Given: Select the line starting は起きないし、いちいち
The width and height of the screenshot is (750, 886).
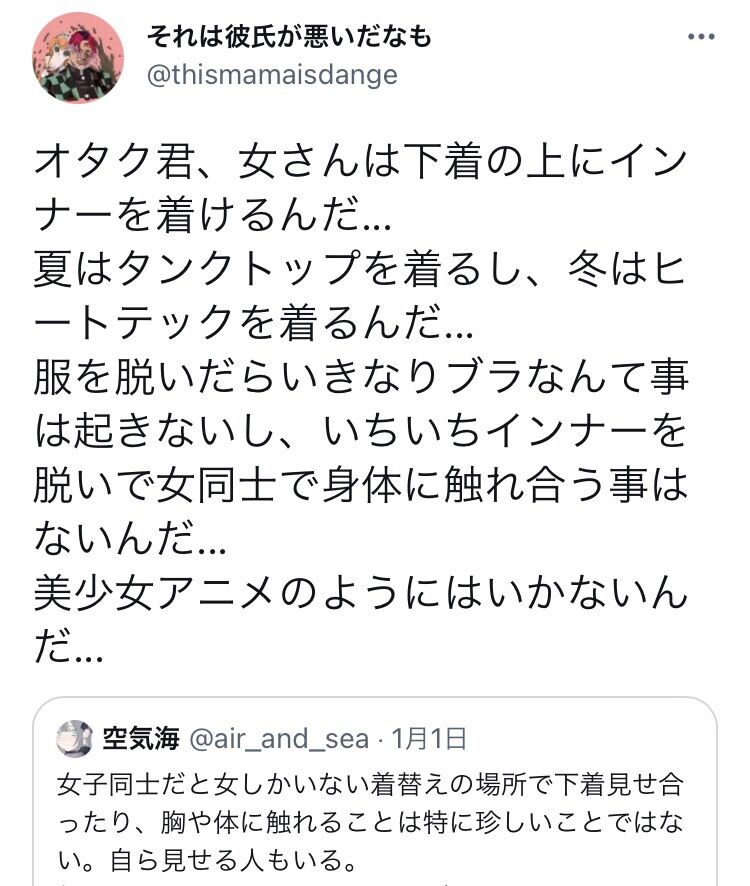Looking at the screenshot, I should [361, 431].
